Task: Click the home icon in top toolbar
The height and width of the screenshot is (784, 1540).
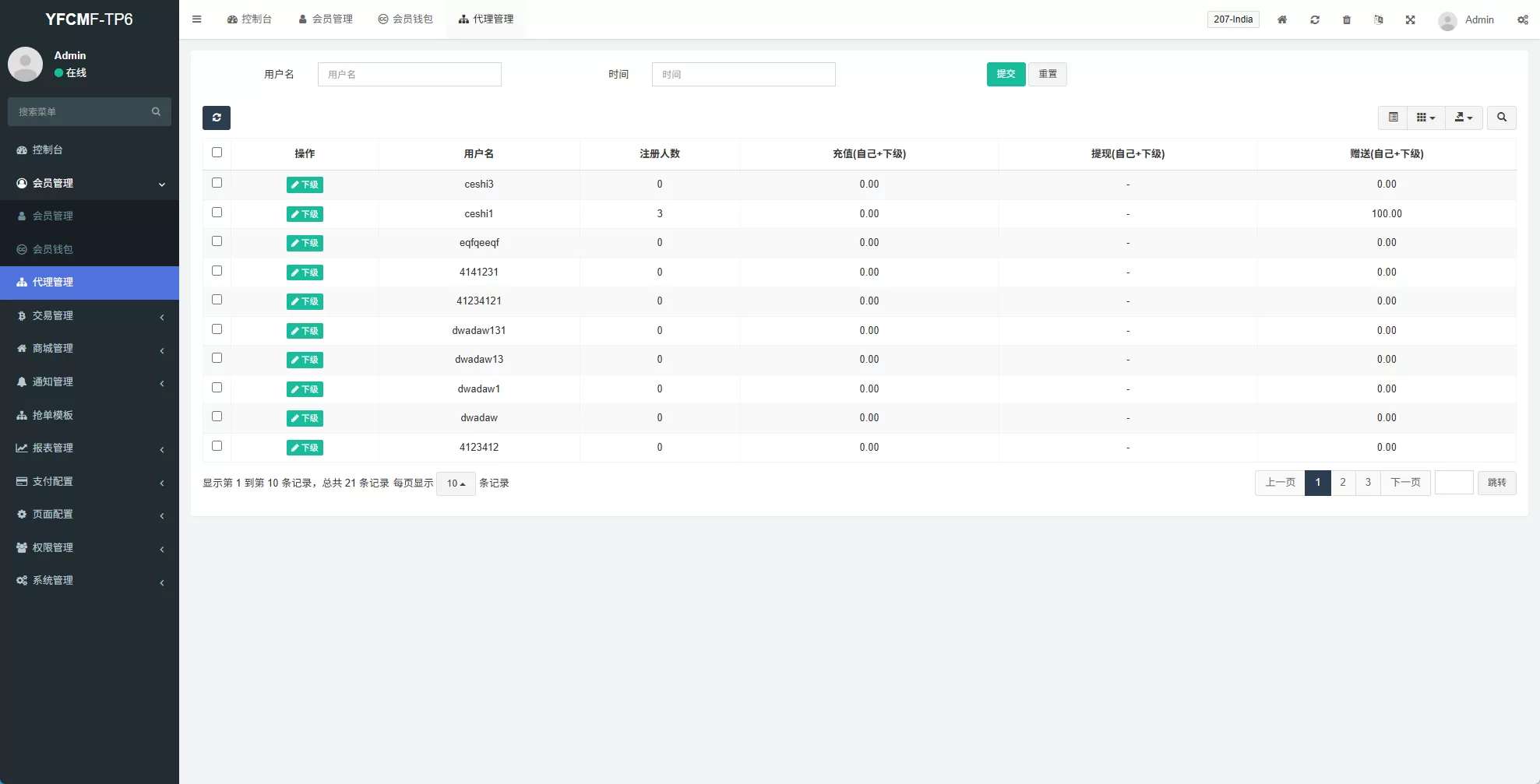Action: click(x=1281, y=19)
